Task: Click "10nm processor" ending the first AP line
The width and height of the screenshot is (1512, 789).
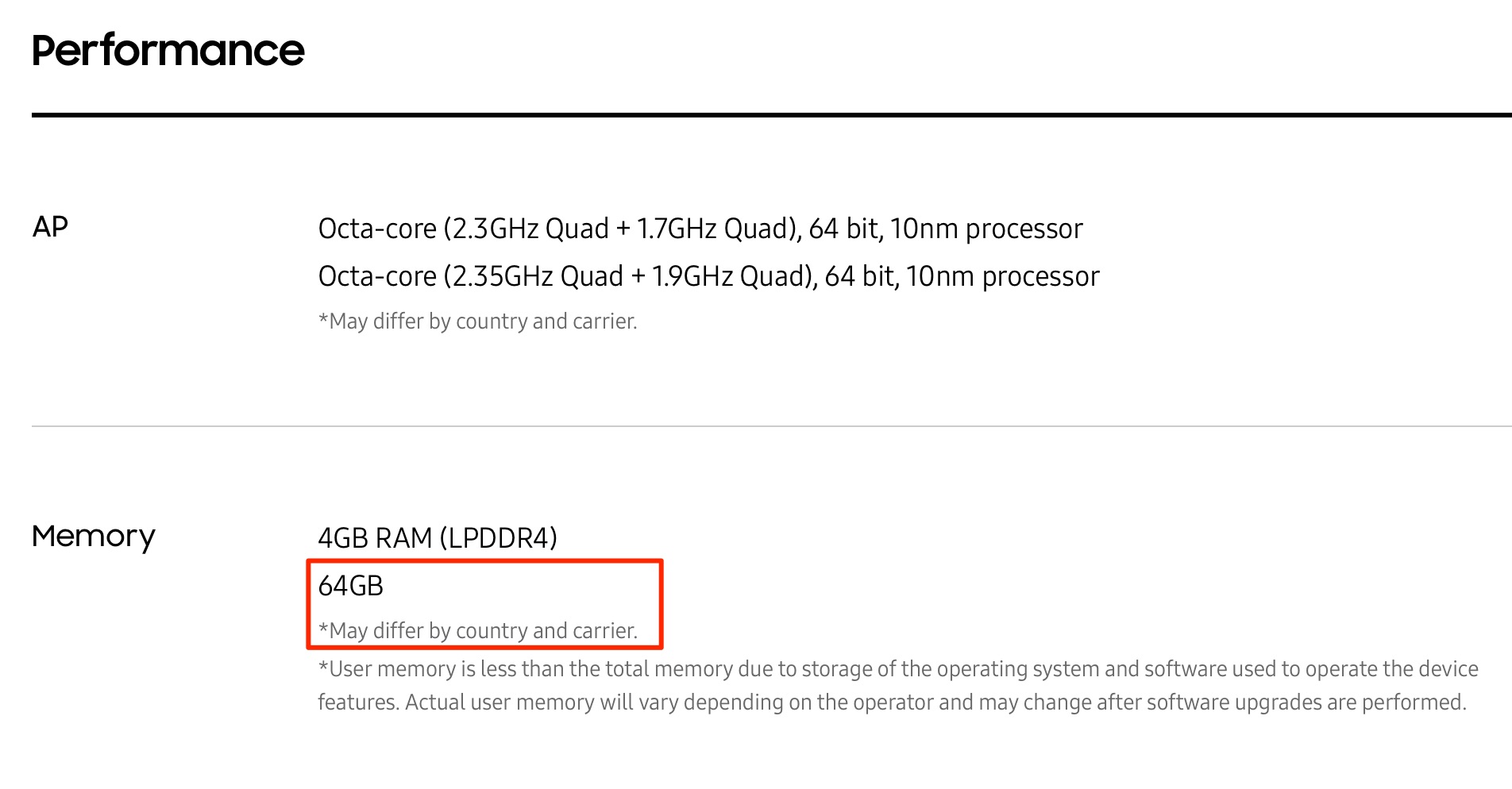Action: coord(986,229)
